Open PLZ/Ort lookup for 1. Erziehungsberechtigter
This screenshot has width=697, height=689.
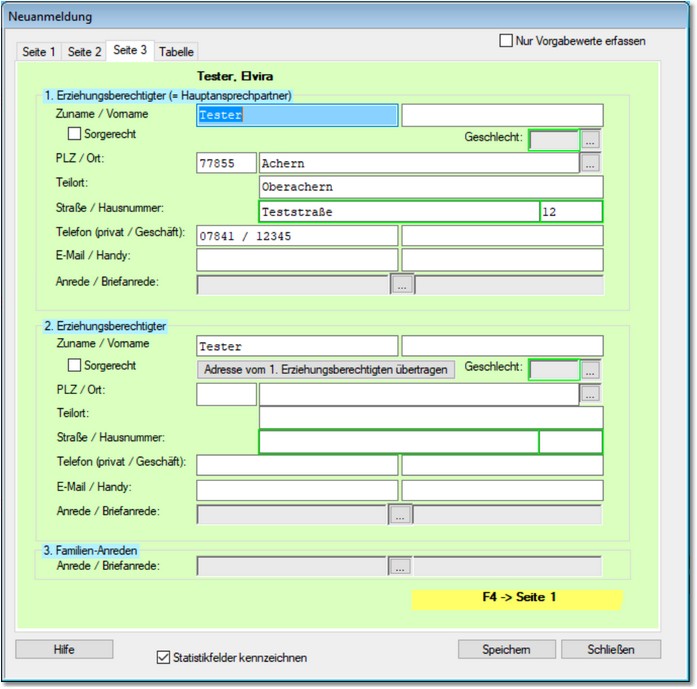click(x=591, y=163)
